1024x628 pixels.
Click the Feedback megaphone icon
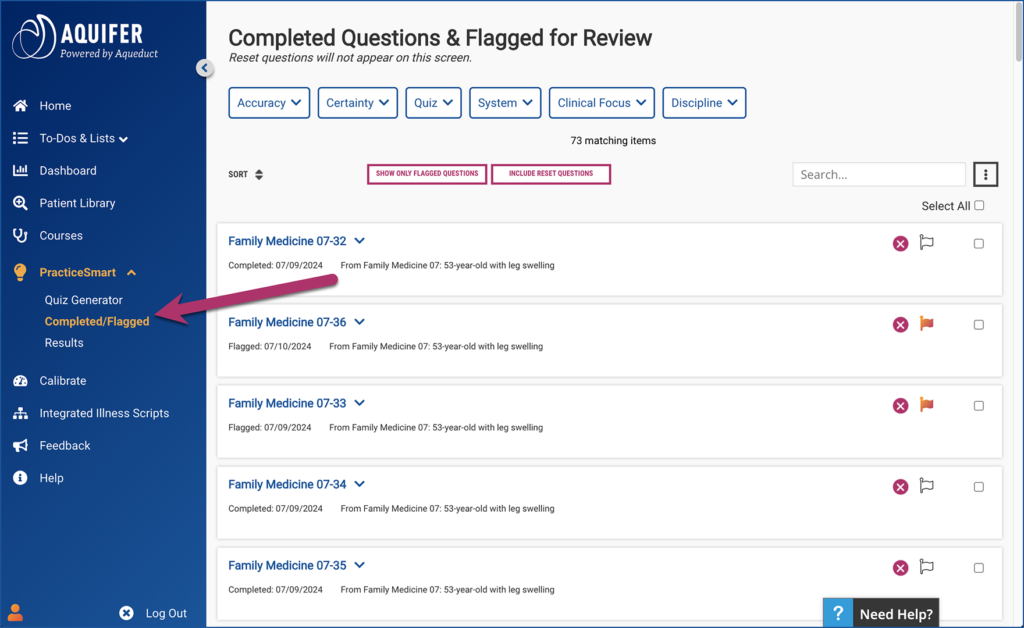tap(22, 445)
